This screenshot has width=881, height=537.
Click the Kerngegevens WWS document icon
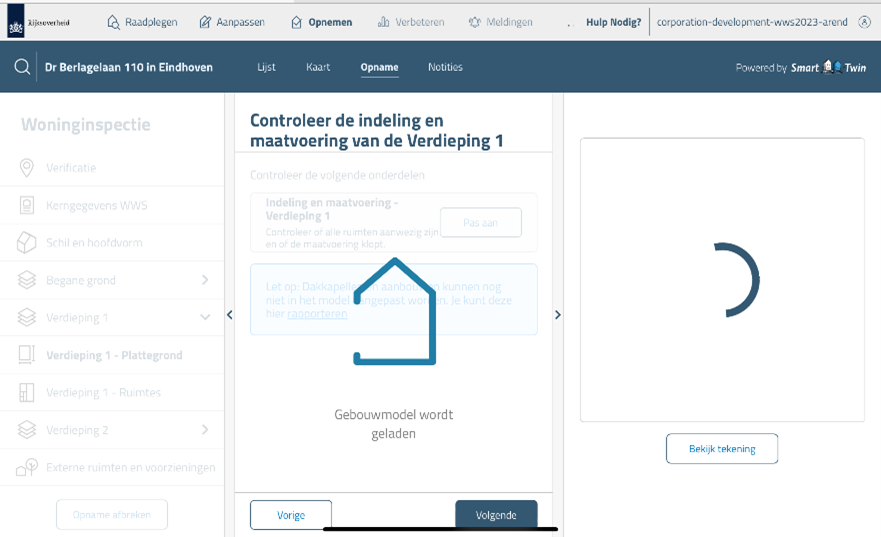(x=27, y=205)
